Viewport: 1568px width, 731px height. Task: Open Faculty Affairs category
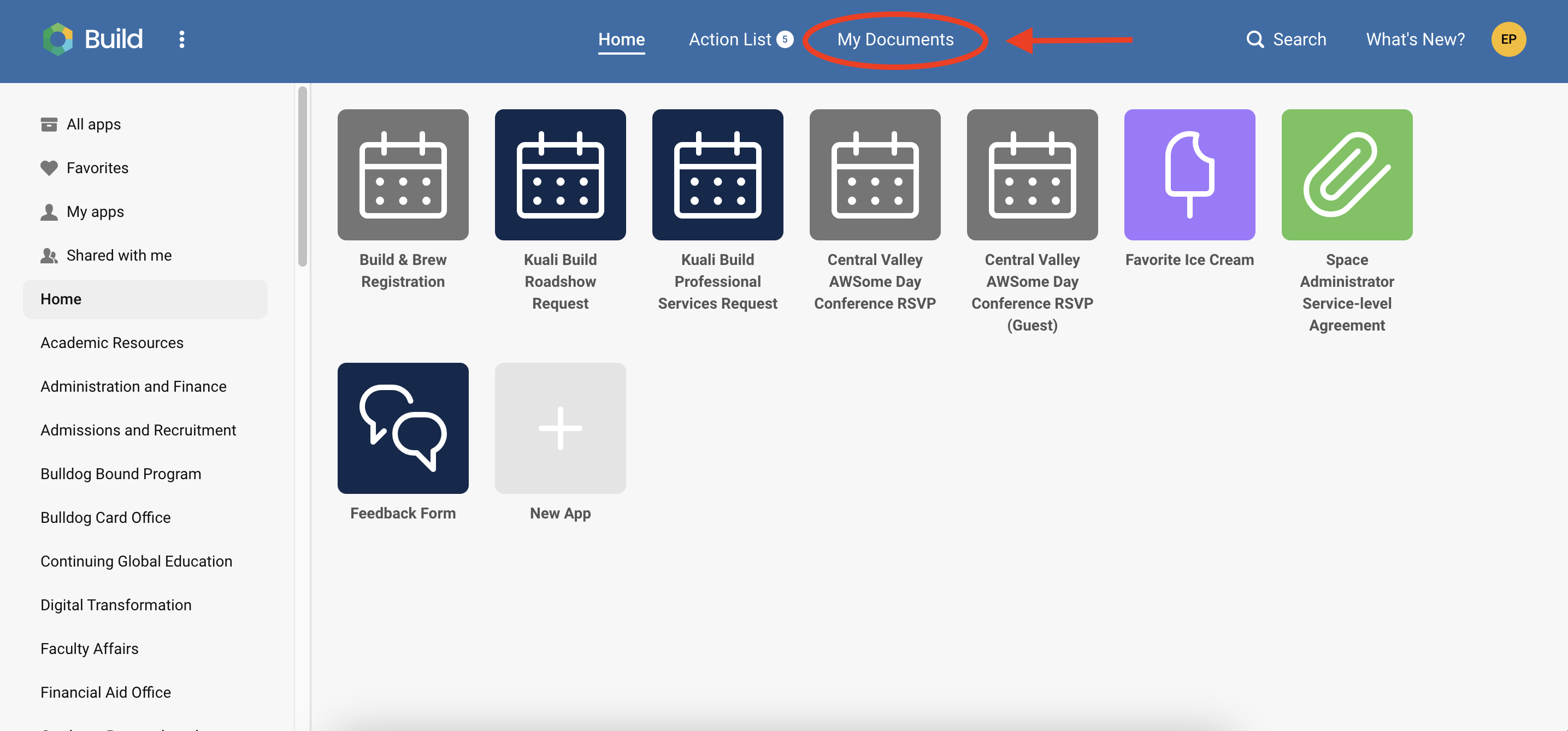(90, 649)
